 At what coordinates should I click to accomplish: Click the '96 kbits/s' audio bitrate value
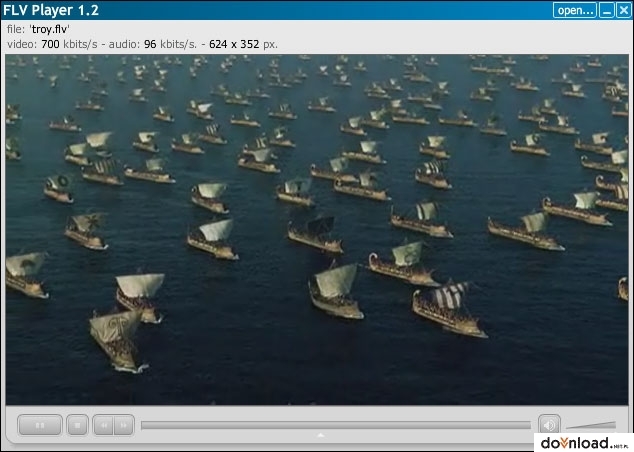[170, 44]
